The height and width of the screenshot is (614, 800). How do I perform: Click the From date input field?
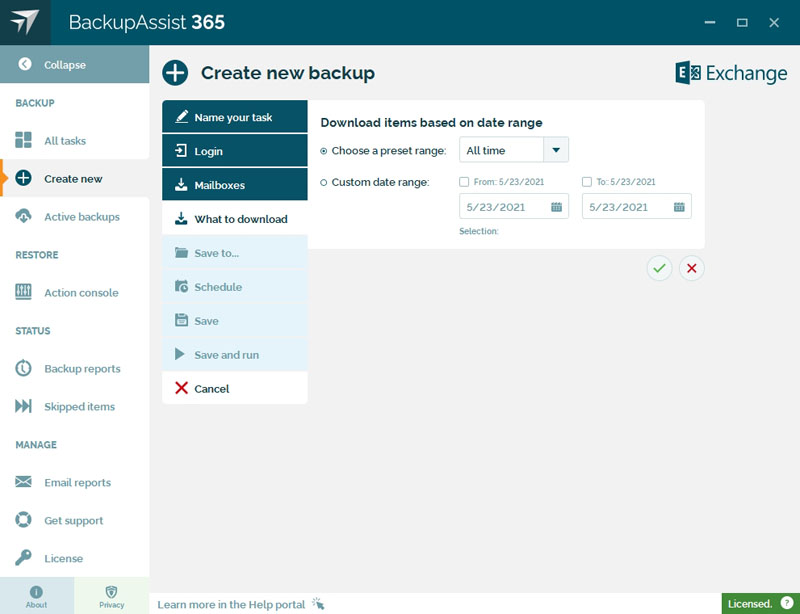[x=514, y=207]
